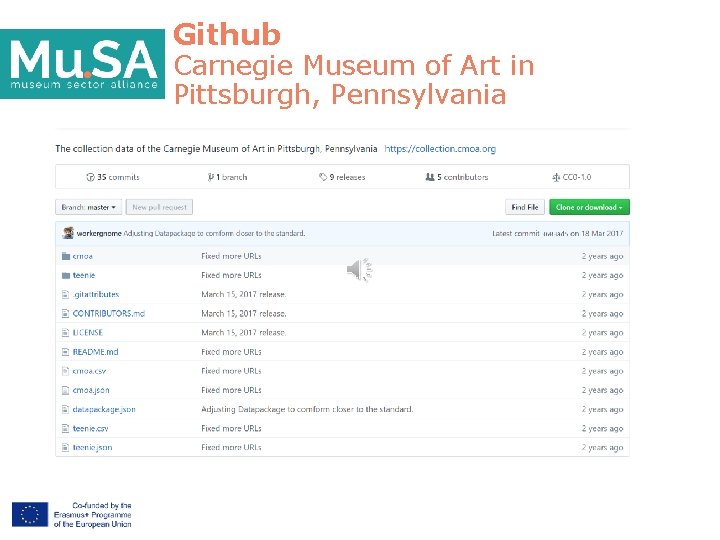Screen dimensions: 720x540
Task: Click the file icon beside README.md
Action: coord(65,352)
